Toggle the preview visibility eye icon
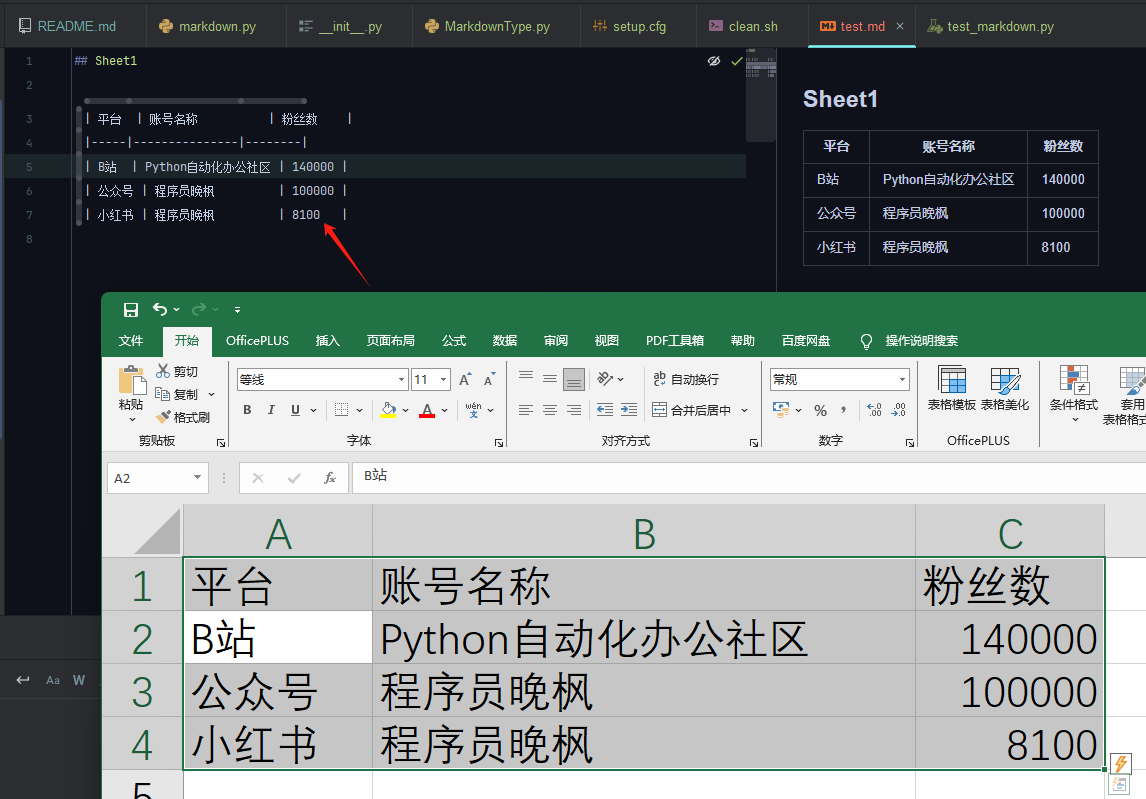 (x=714, y=61)
